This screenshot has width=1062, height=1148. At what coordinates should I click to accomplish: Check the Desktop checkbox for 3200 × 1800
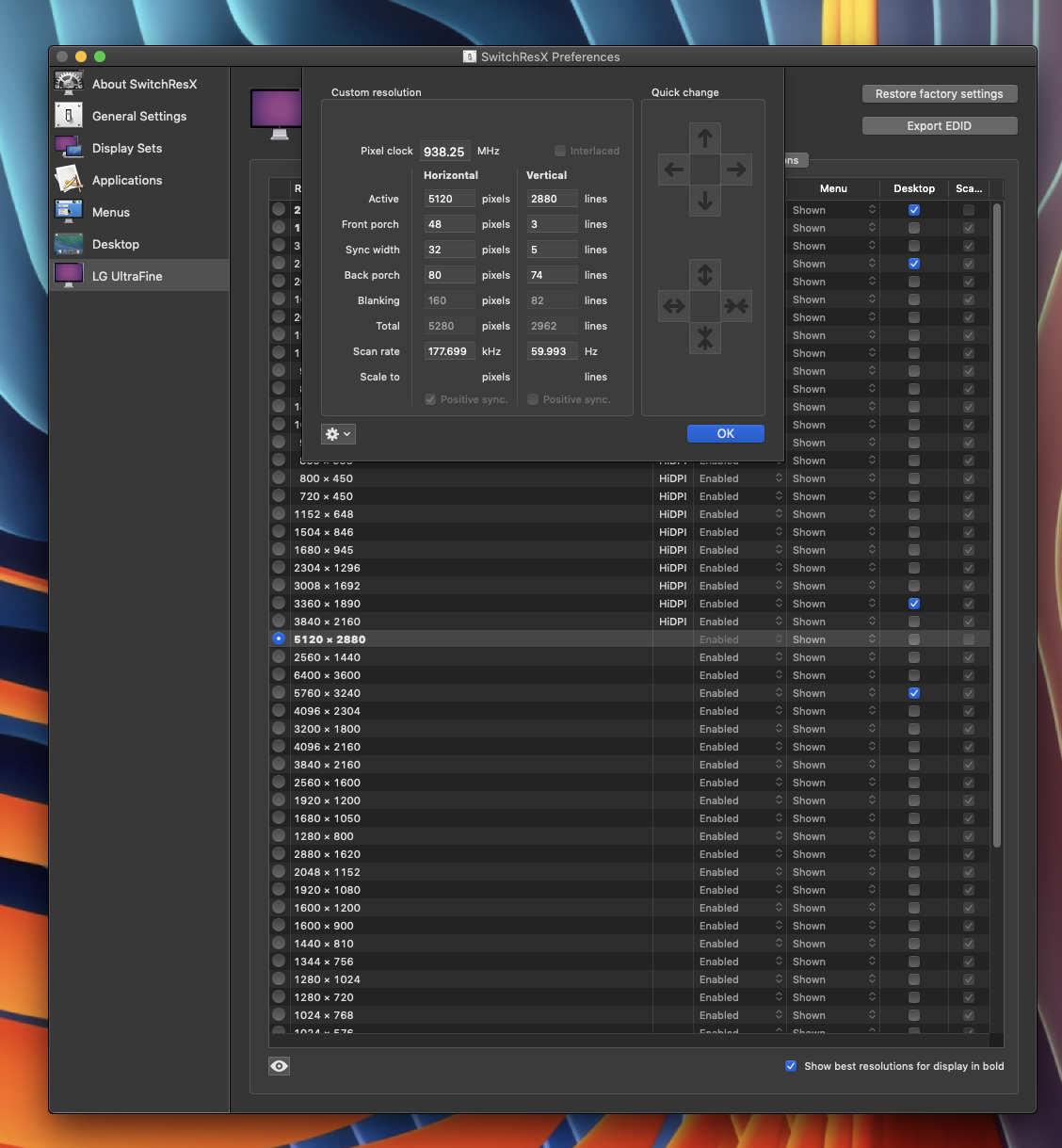914,729
